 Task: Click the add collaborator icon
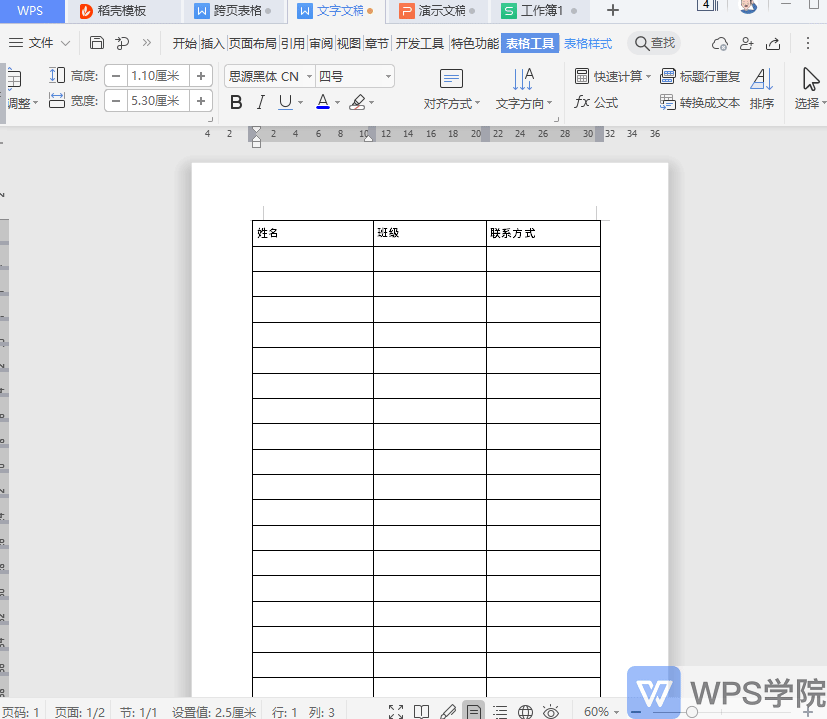746,43
